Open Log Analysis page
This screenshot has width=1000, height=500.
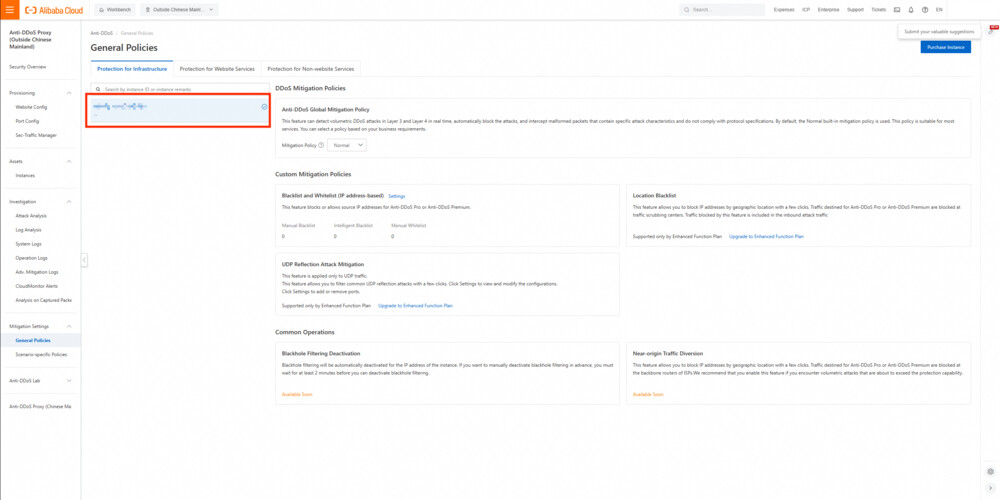[x=29, y=230]
